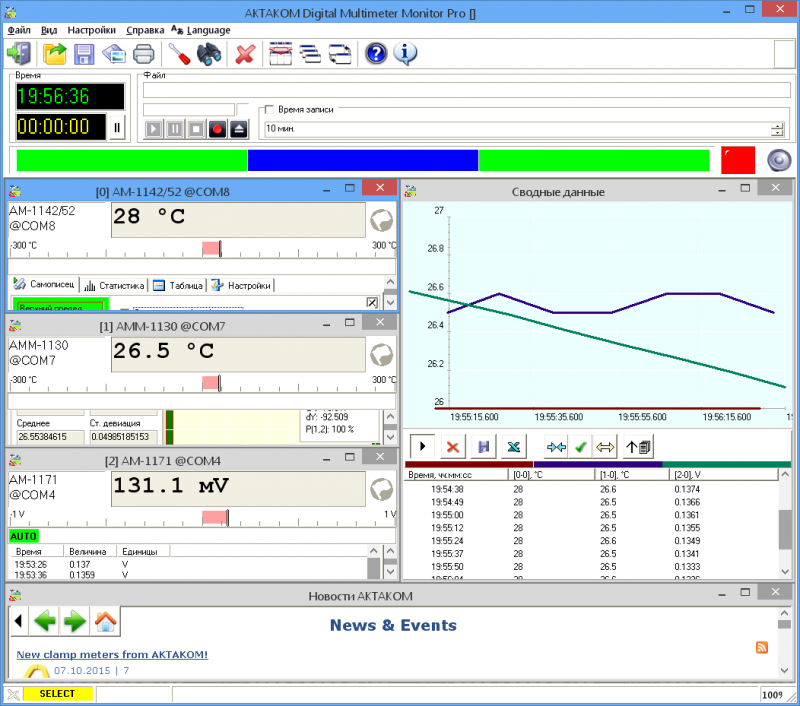
Task: Switch to the Таблица tab
Action: [179, 285]
